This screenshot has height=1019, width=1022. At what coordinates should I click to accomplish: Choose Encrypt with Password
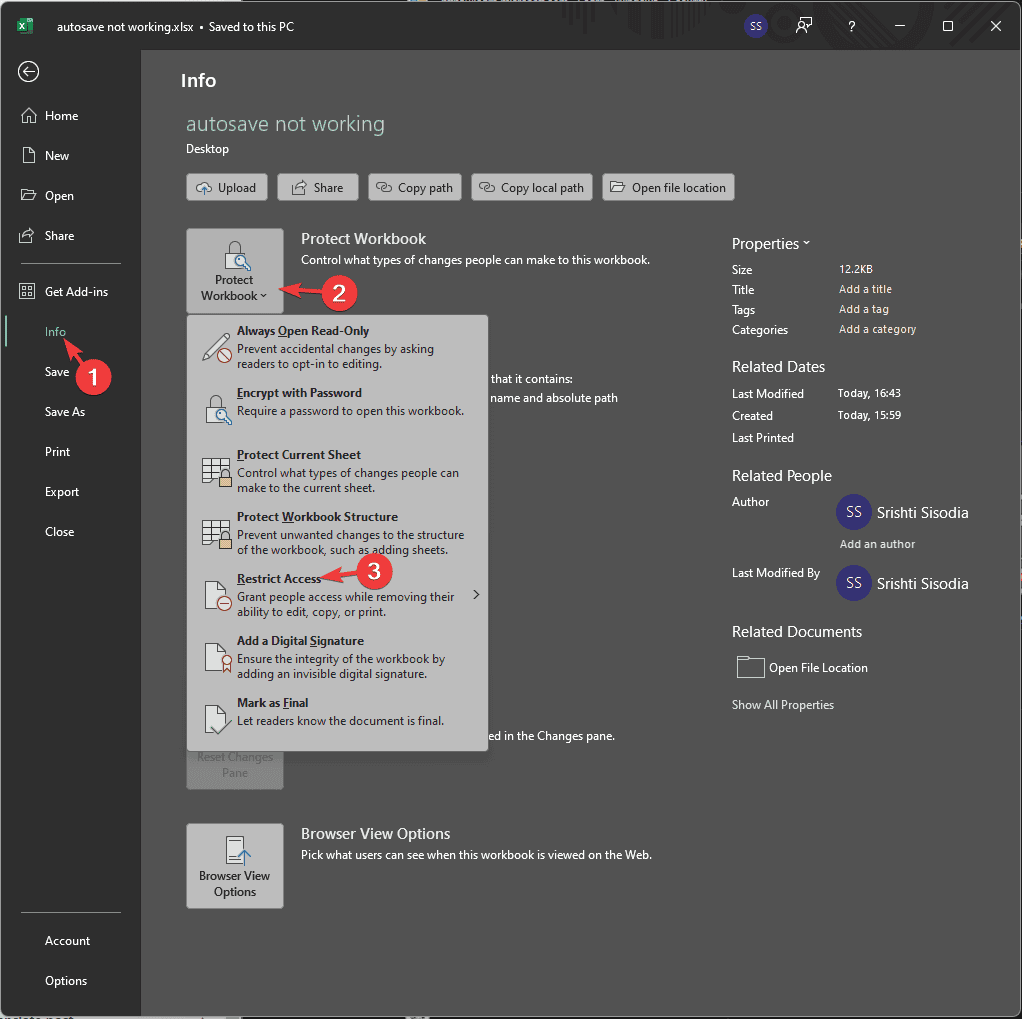pos(338,409)
